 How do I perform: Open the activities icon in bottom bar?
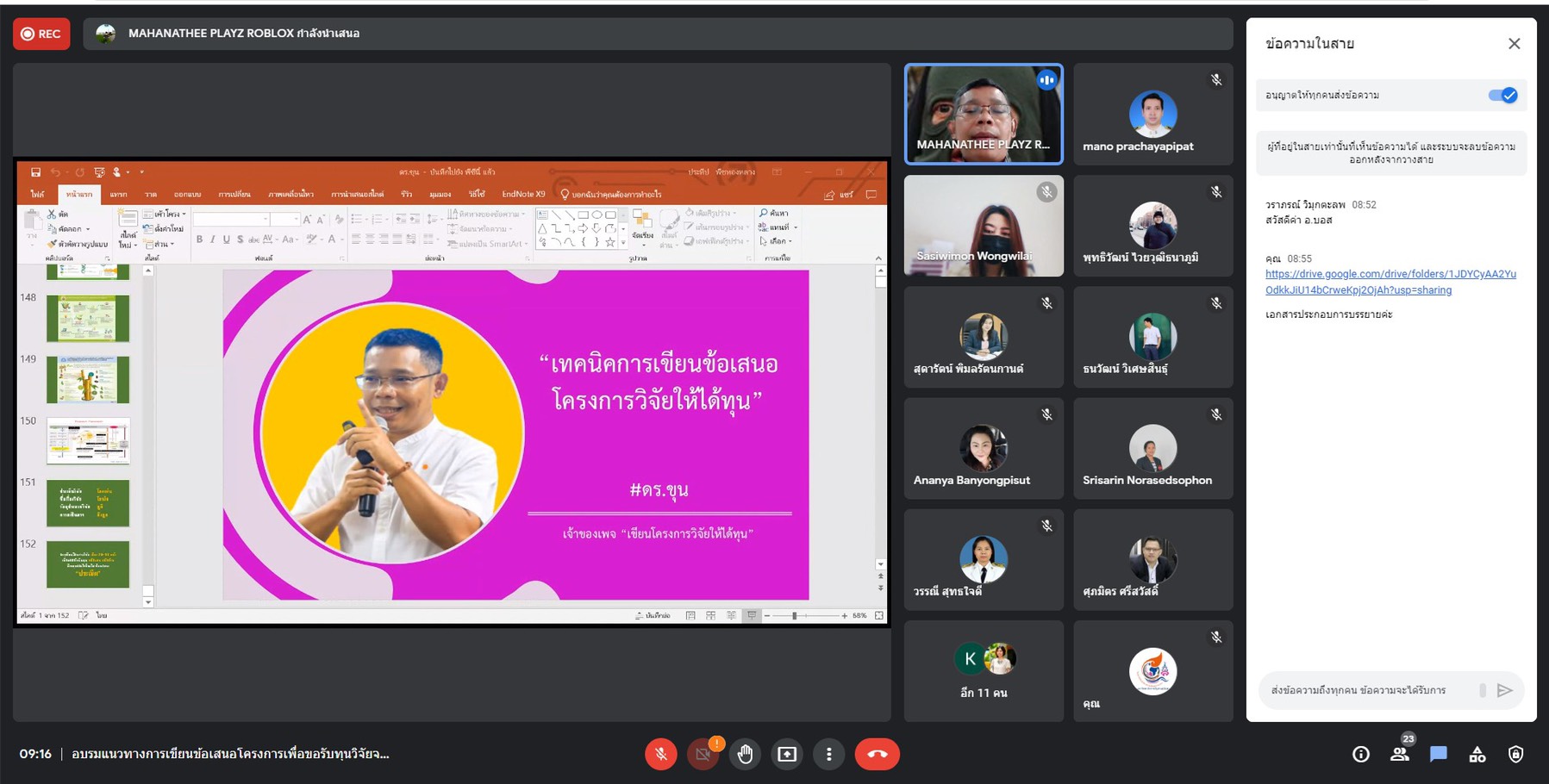point(1477,755)
